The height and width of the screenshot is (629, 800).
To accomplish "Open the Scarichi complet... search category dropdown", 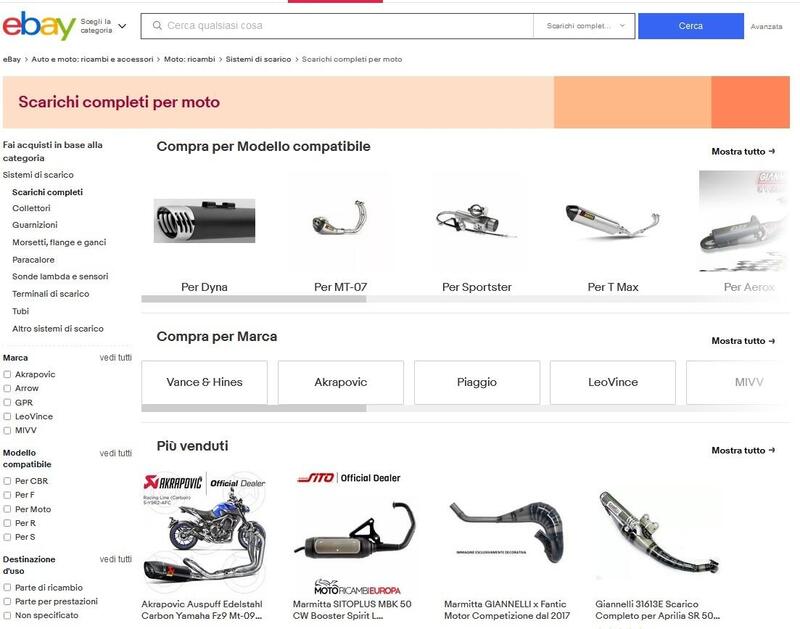I will [585, 26].
